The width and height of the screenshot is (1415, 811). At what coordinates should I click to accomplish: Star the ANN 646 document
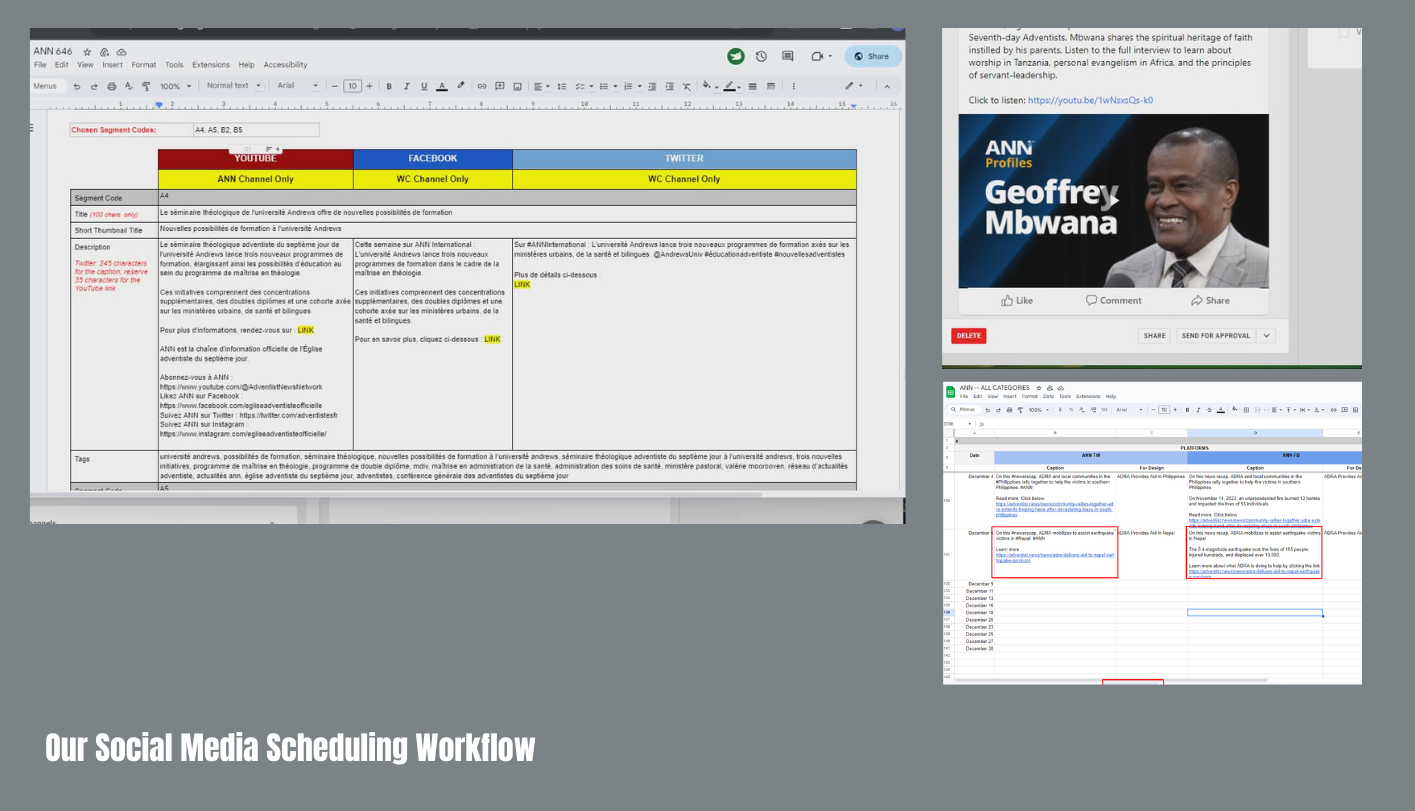[88, 51]
